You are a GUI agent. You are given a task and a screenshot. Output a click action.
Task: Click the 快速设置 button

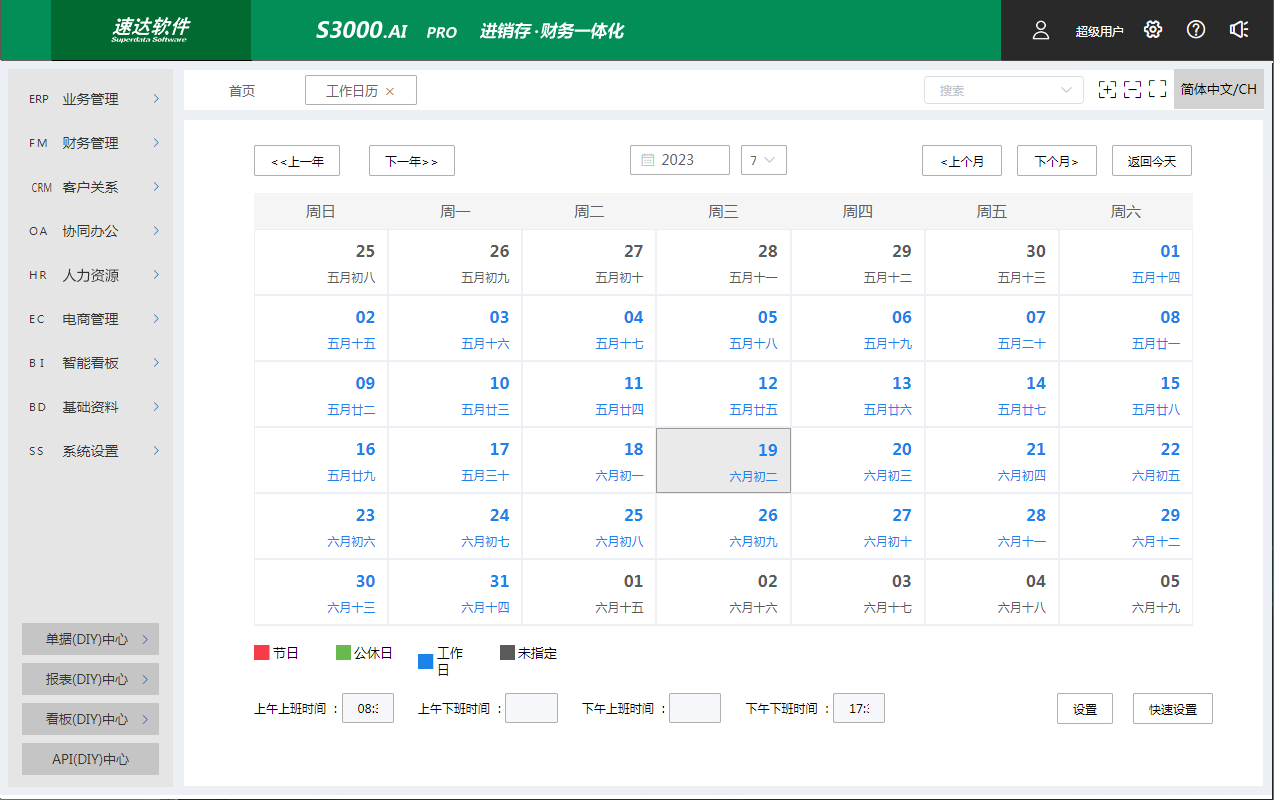1172,709
